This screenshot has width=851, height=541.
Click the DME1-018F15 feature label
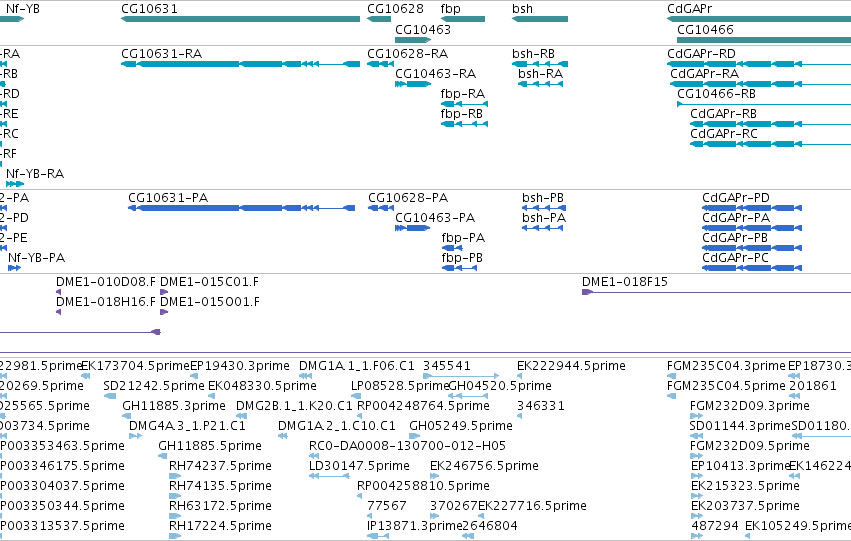tap(625, 282)
